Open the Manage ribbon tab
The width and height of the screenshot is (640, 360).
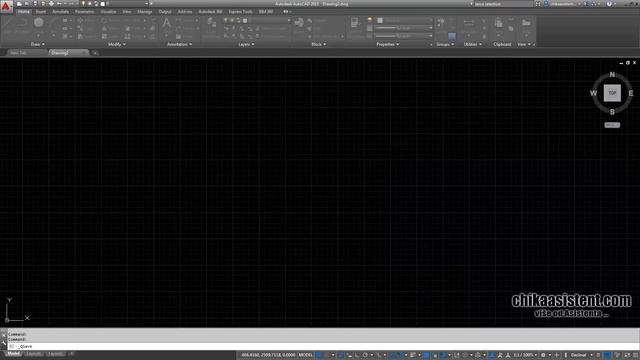tap(144, 12)
